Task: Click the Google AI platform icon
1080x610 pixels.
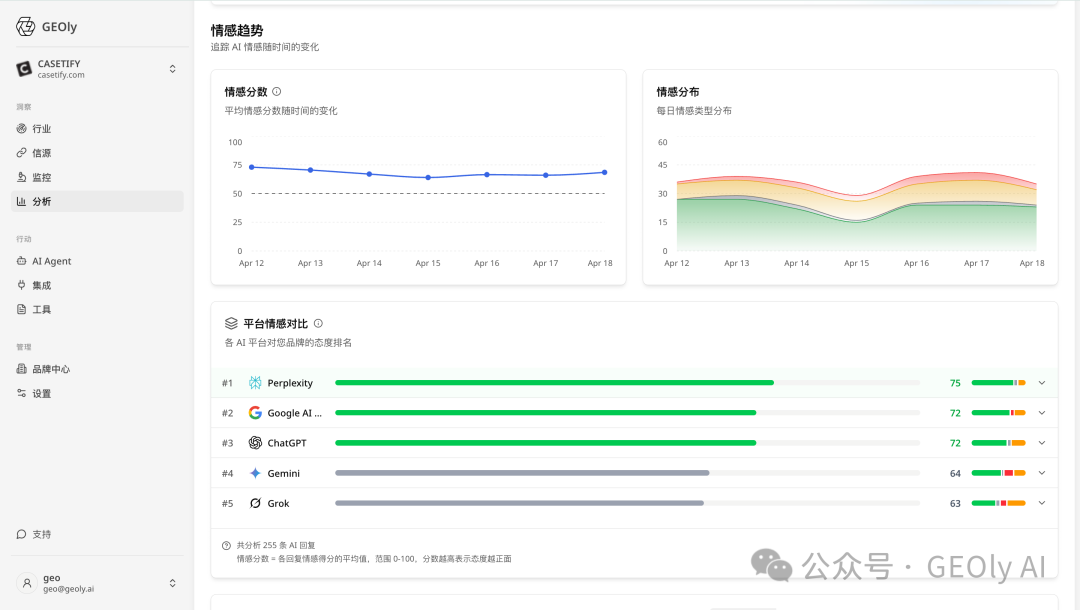Action: click(x=255, y=413)
